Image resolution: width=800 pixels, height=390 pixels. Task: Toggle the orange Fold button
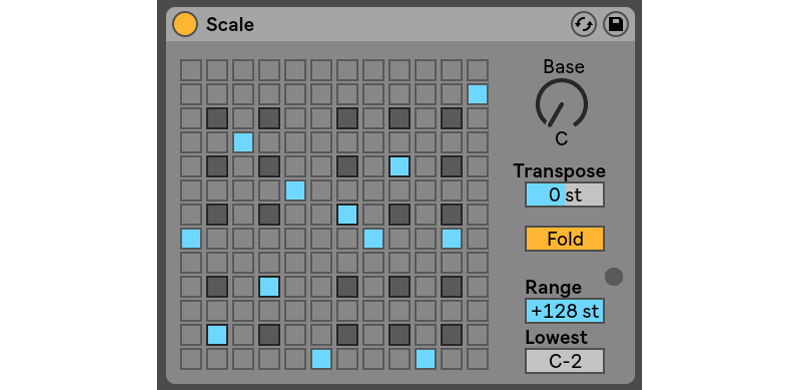(565, 238)
